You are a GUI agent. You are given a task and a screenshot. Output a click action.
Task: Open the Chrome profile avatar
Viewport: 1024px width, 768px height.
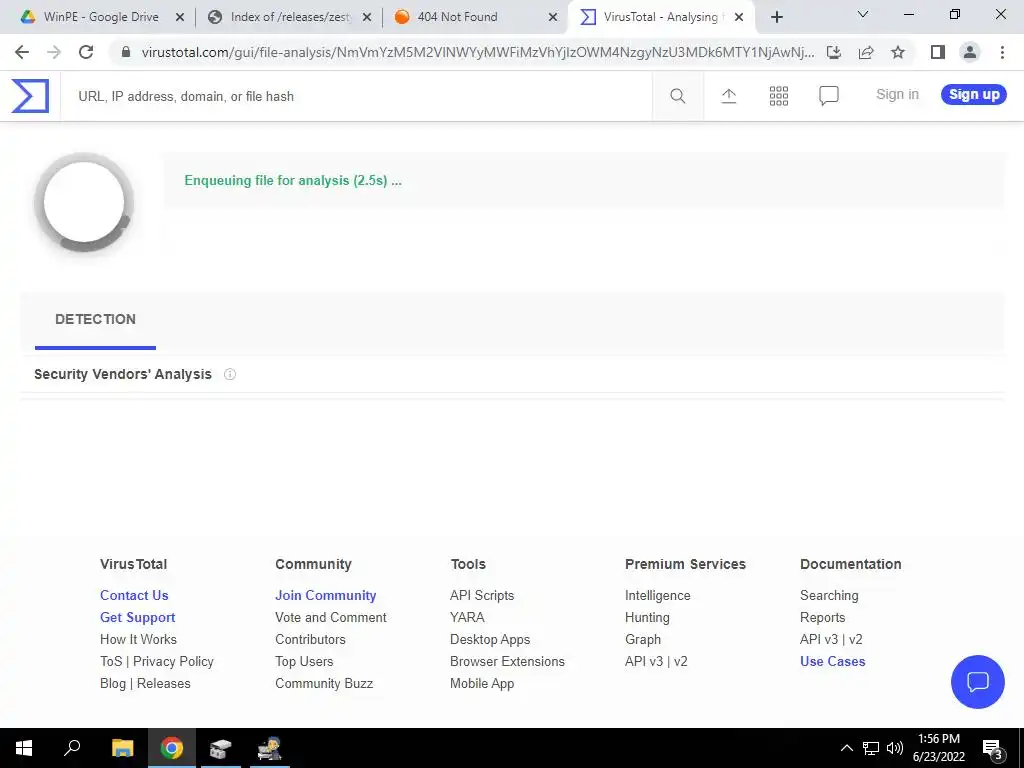pyautogui.click(x=970, y=52)
